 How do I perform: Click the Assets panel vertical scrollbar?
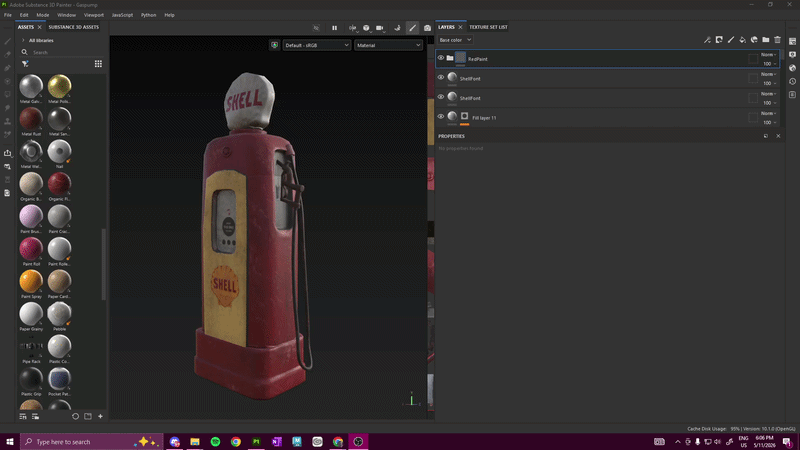coord(104,264)
